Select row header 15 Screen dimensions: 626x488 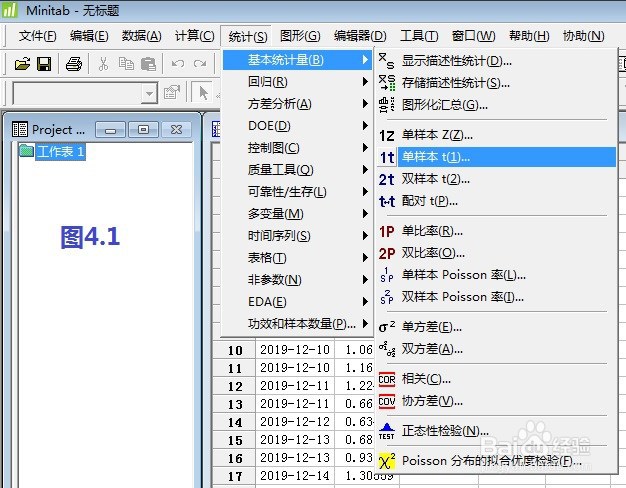[x=235, y=440]
